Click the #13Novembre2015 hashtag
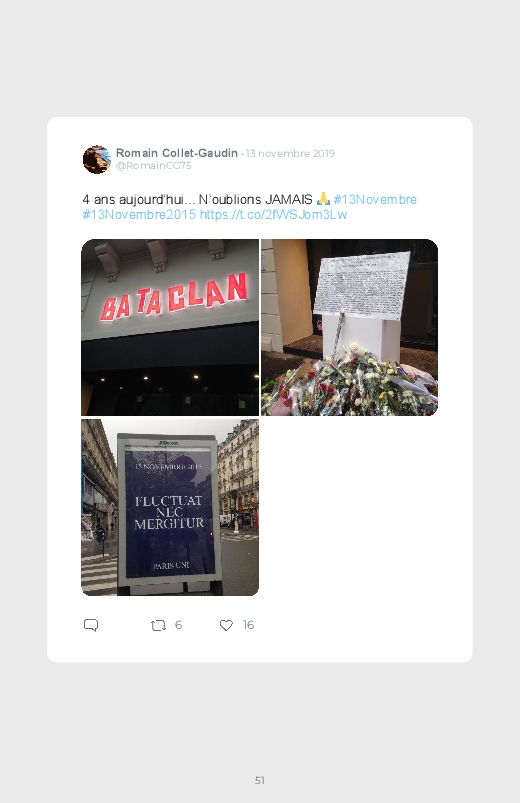 [x=139, y=214]
